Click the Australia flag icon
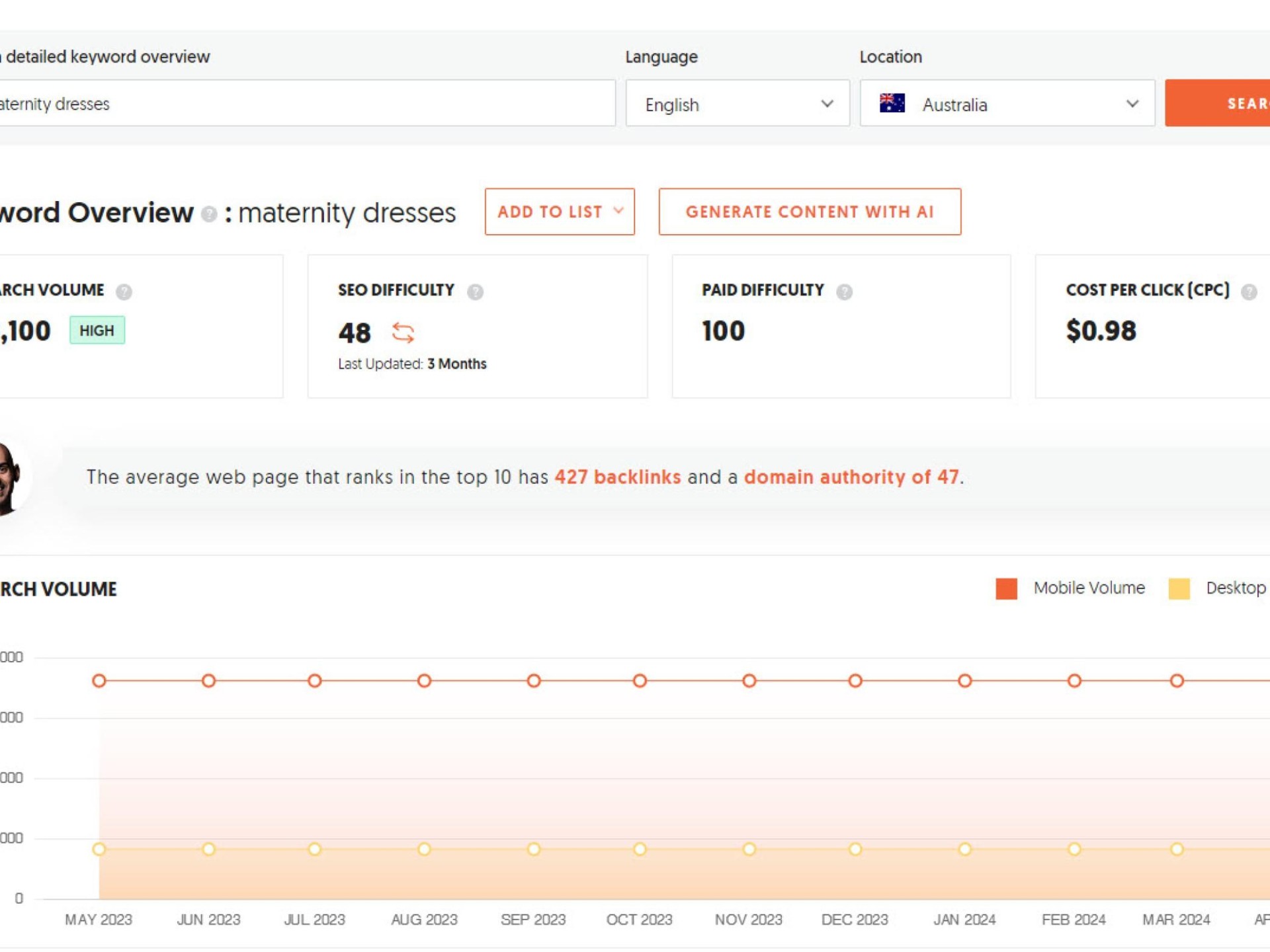1270x952 pixels. coord(892,104)
